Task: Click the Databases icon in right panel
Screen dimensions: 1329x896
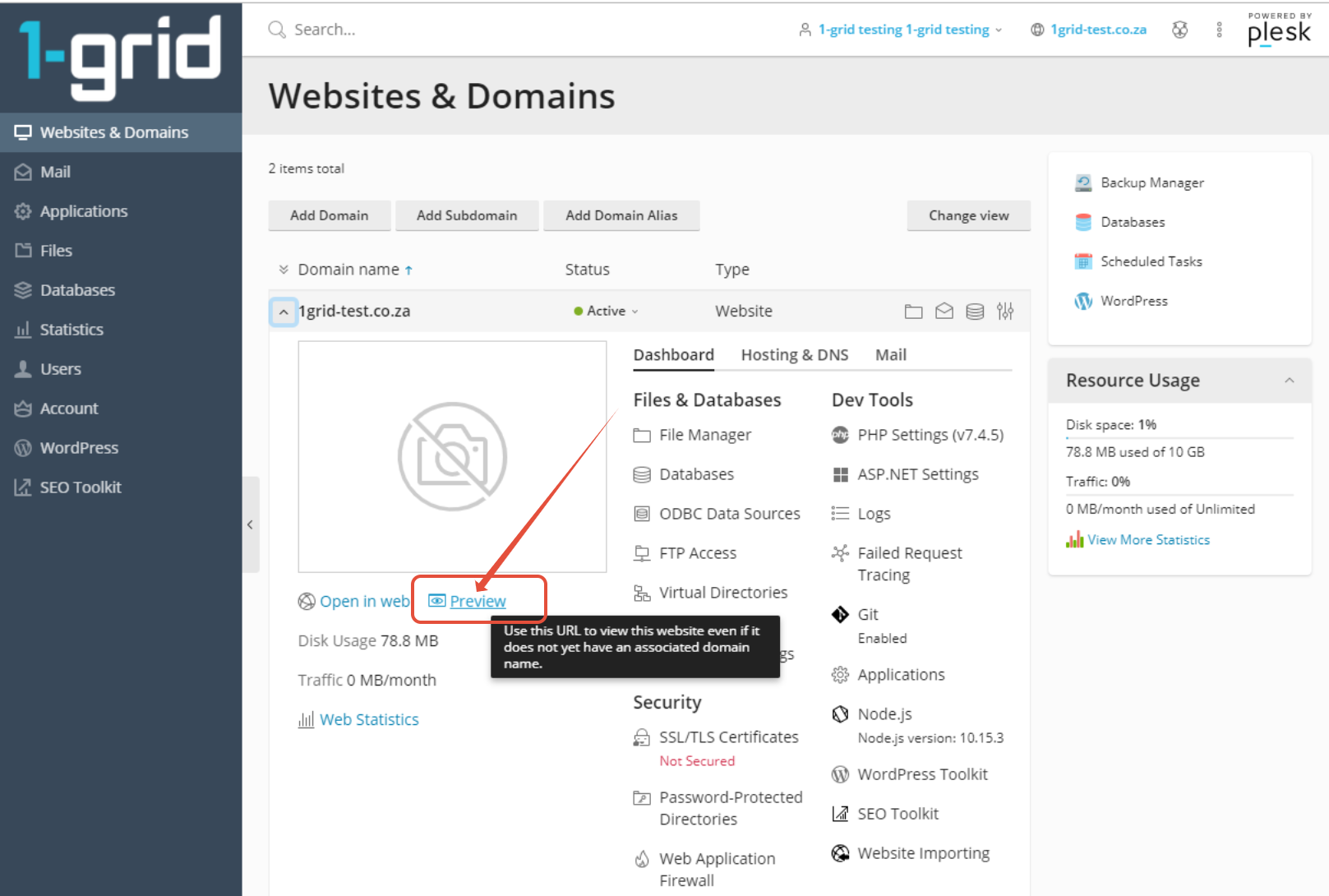Action: coord(1083,222)
